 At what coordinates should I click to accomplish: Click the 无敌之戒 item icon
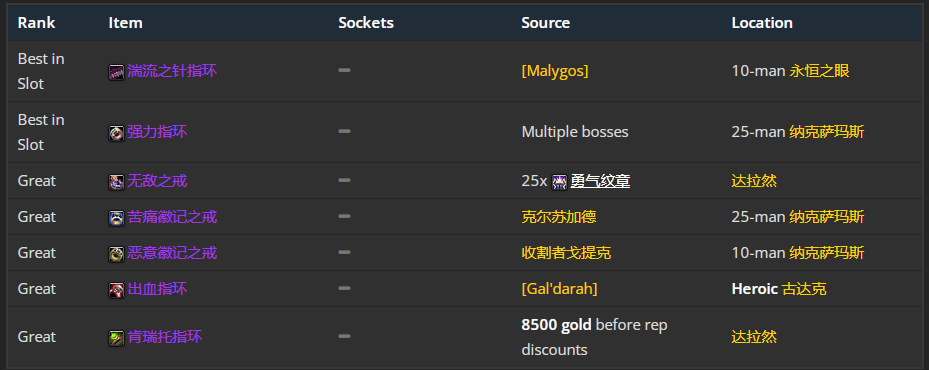pyautogui.click(x=116, y=181)
